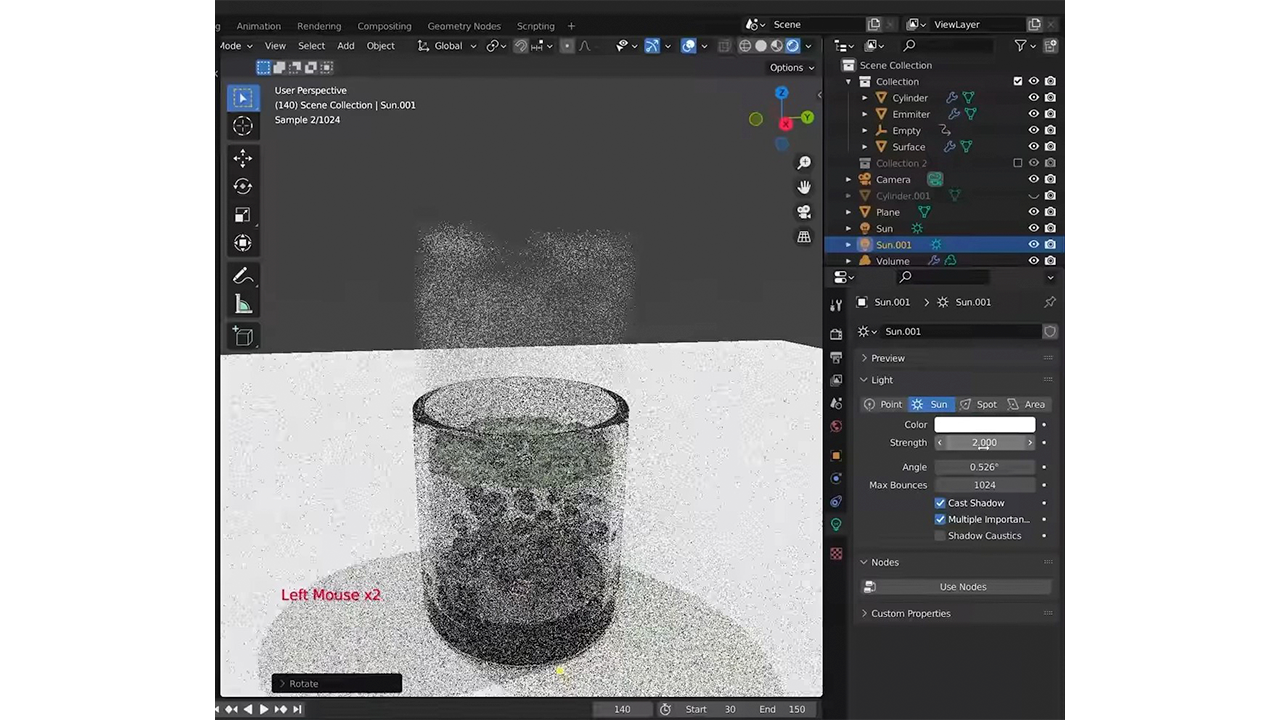Click the zoom magnifier viewport icon
The width and height of the screenshot is (1280, 720).
coord(804,163)
